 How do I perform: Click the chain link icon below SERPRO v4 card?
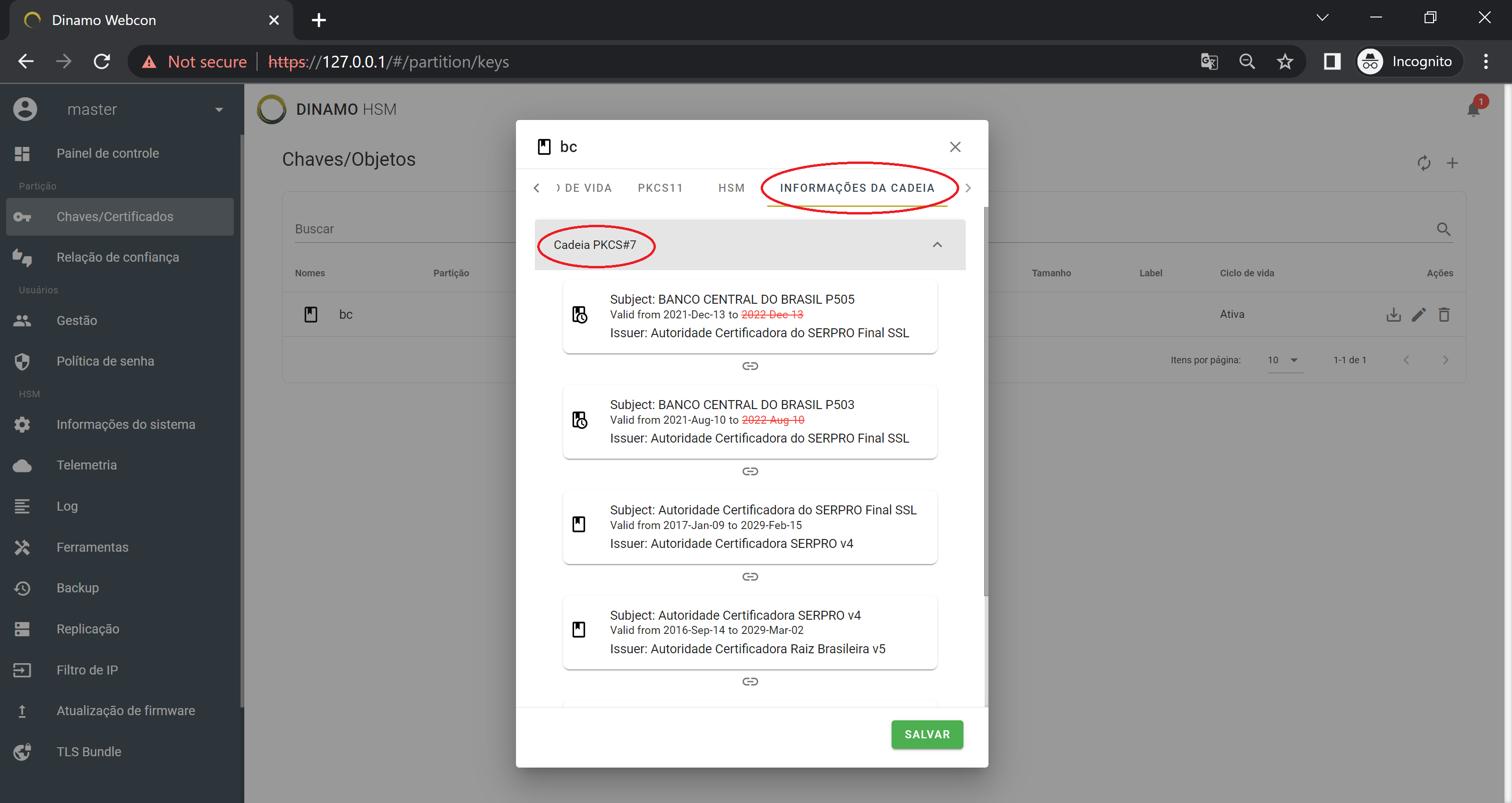click(749, 682)
